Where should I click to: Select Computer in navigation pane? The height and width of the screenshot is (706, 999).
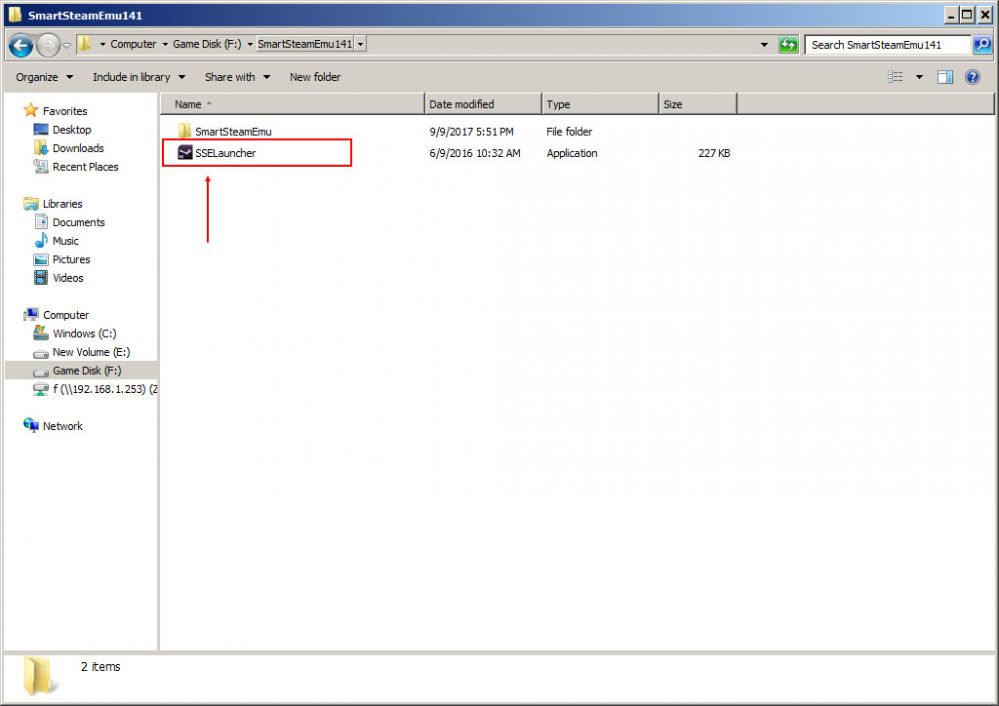point(66,315)
